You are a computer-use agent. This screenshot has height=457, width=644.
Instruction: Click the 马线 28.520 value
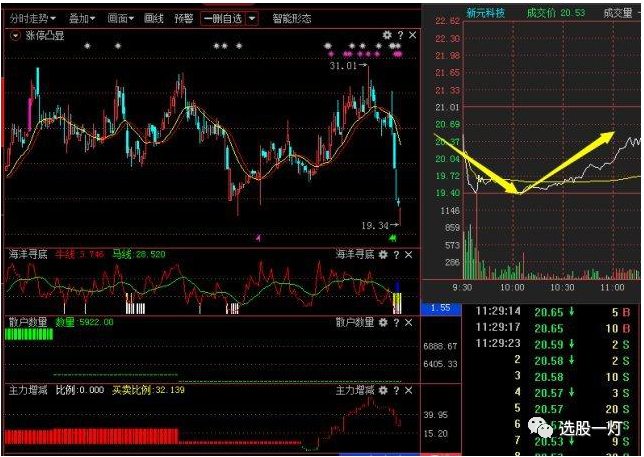pyautogui.click(x=139, y=255)
